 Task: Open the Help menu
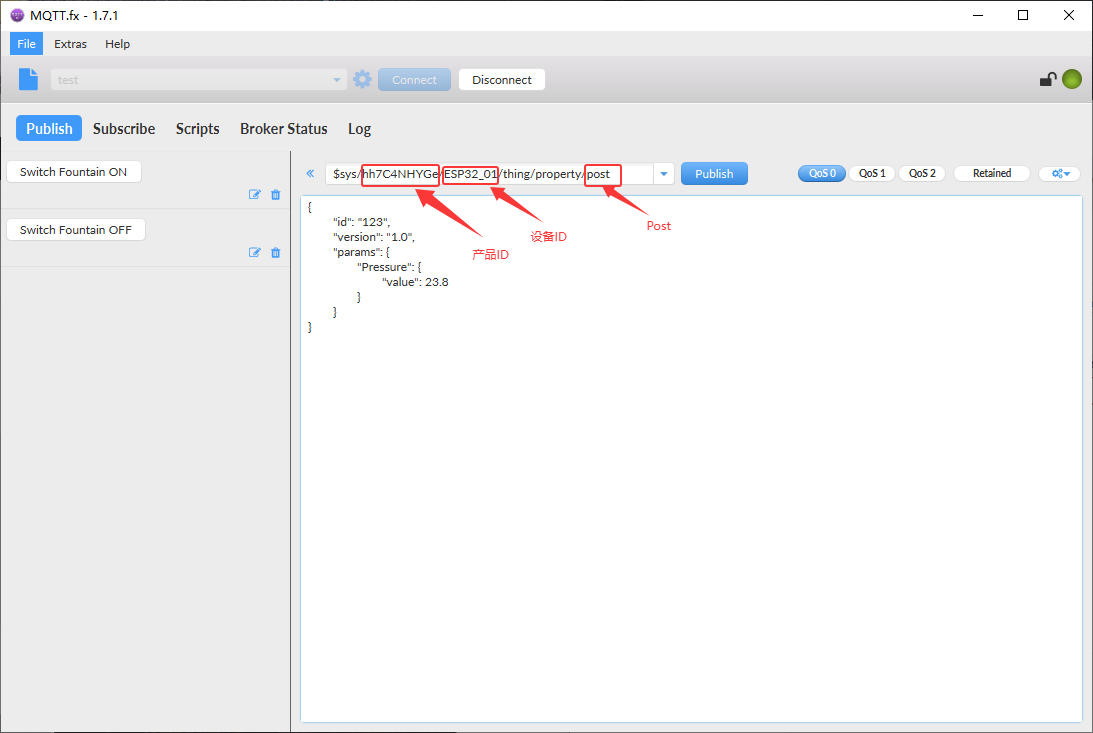point(118,43)
